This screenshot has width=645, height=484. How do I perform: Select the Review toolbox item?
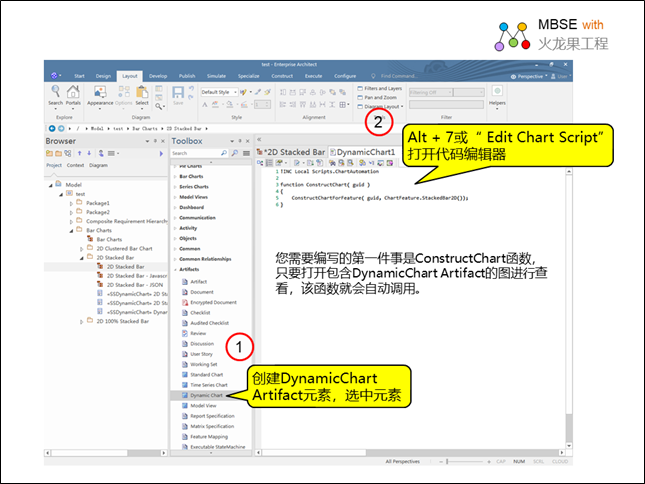click(x=194, y=333)
